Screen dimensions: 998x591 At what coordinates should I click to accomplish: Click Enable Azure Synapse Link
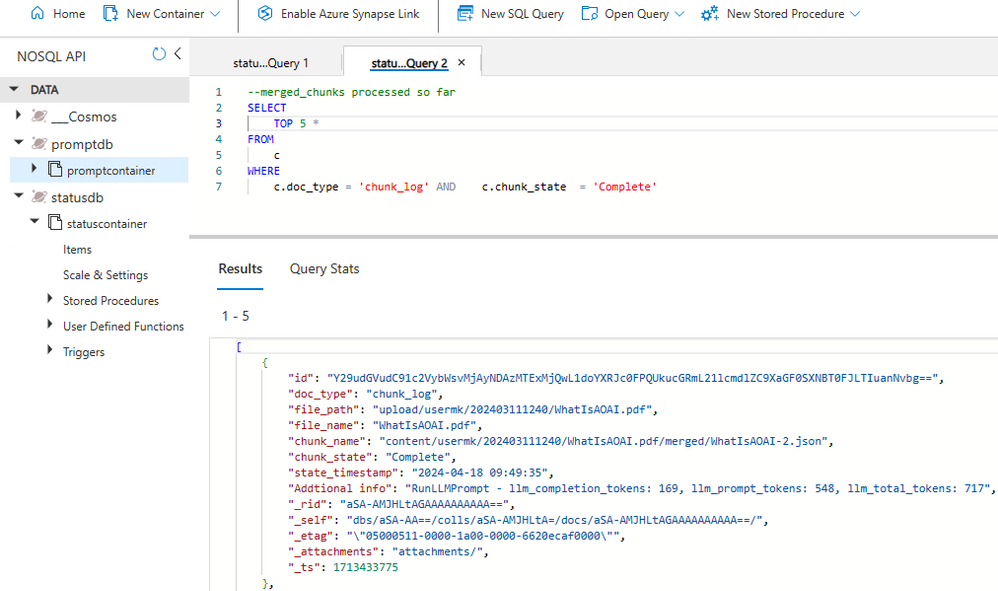click(350, 14)
